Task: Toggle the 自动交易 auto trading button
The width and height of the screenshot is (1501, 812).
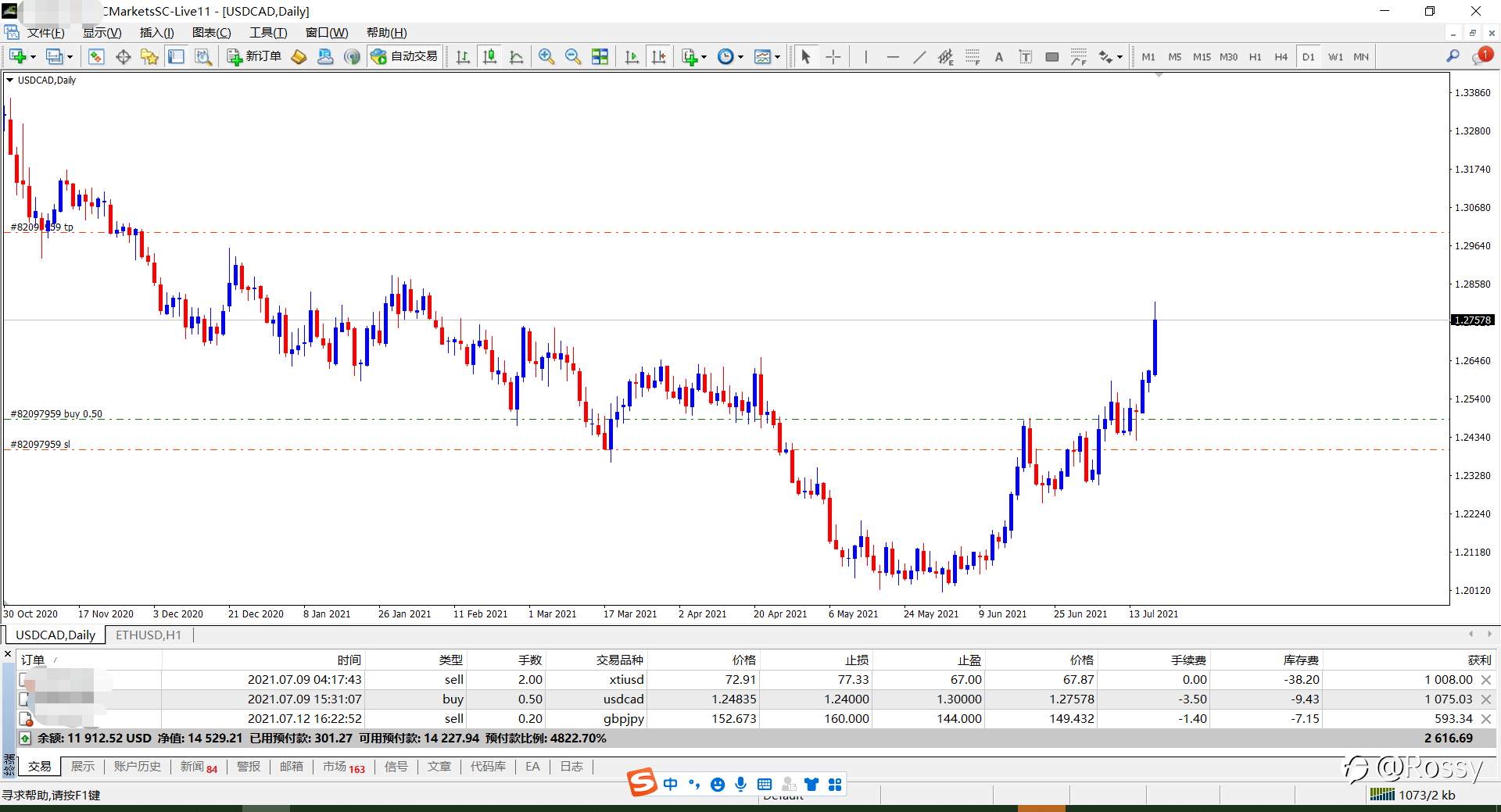Action: pyautogui.click(x=404, y=56)
